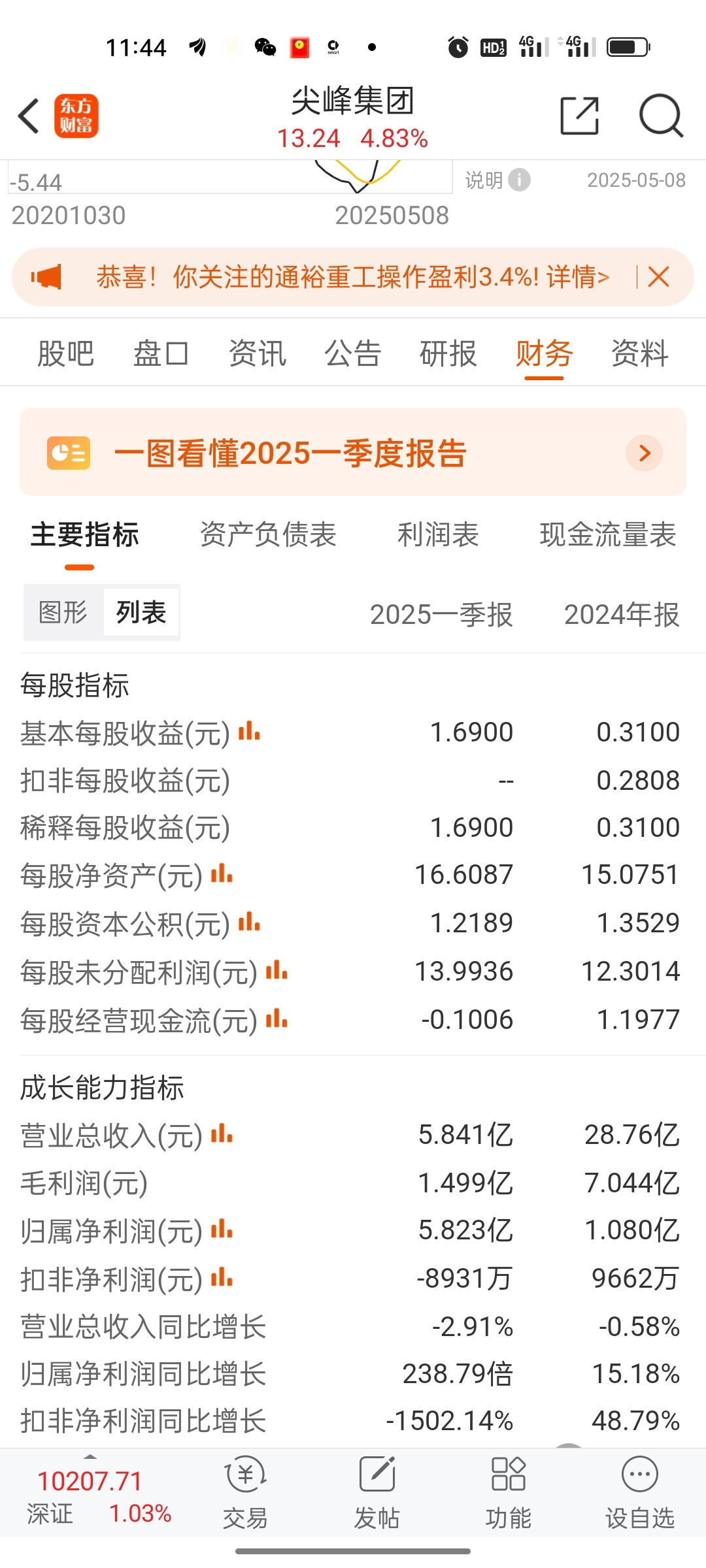Viewport: 706px width, 1568px height.
Task: Tap 毛利润(元) row label
Action: coord(84,1183)
